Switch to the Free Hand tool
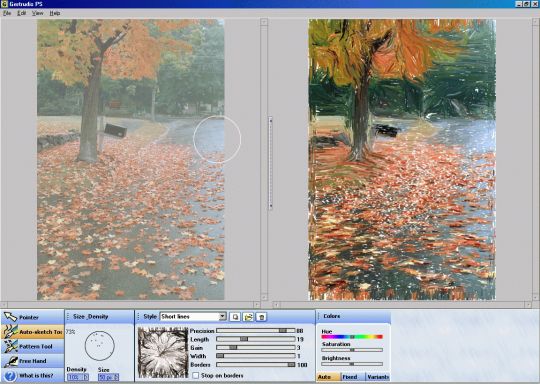The image size is (540, 384). click(x=32, y=361)
